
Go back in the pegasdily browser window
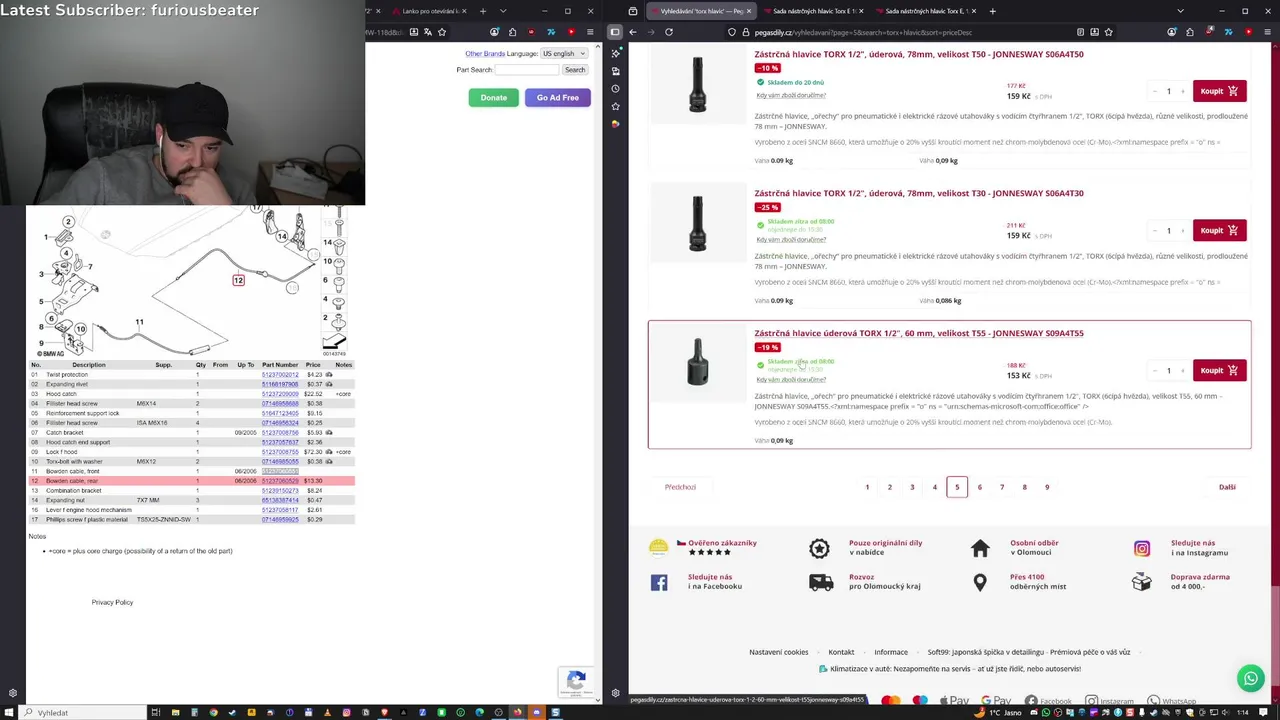632,32
